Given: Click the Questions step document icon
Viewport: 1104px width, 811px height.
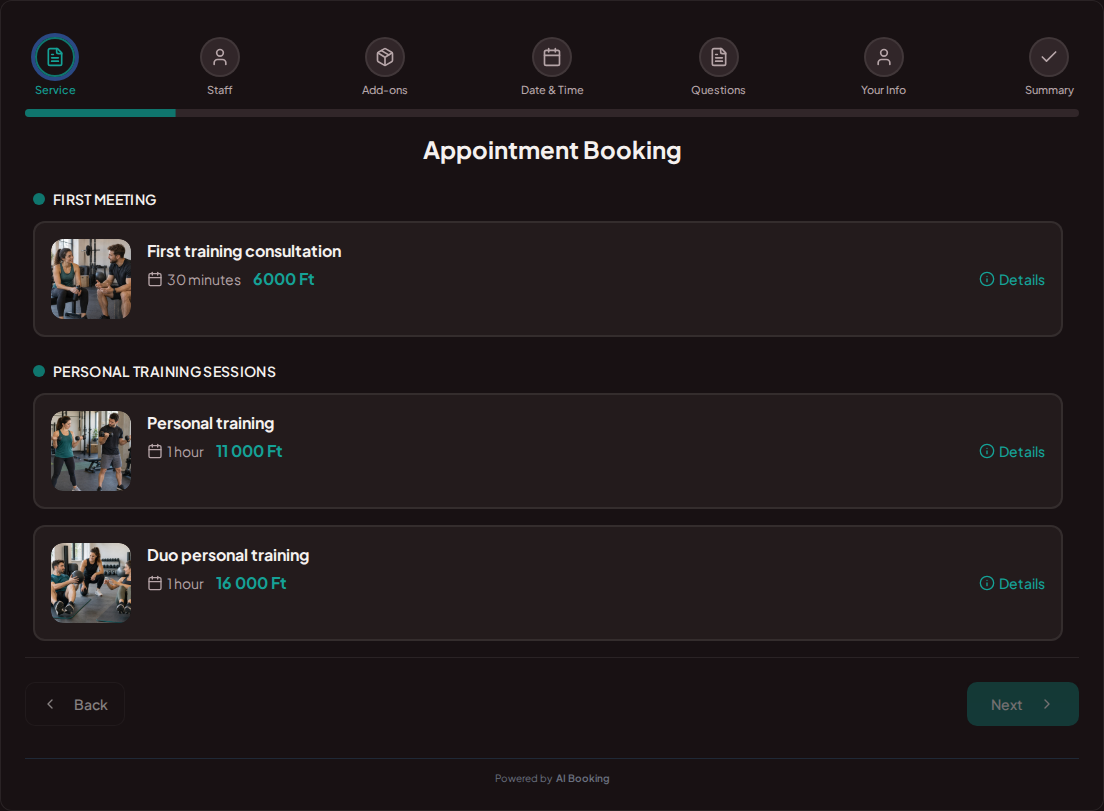Looking at the screenshot, I should pyautogui.click(x=718, y=57).
